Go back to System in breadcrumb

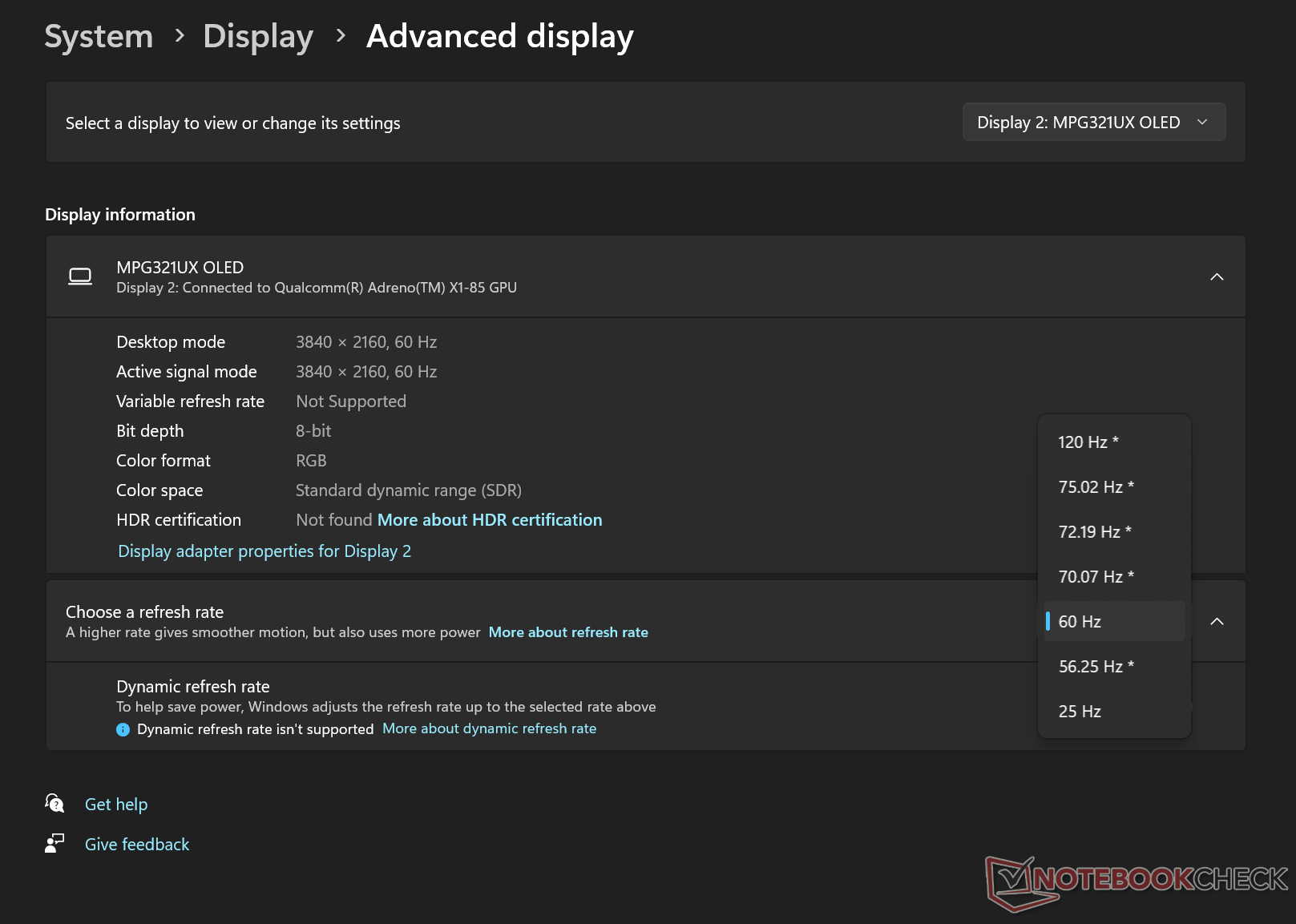[99, 37]
